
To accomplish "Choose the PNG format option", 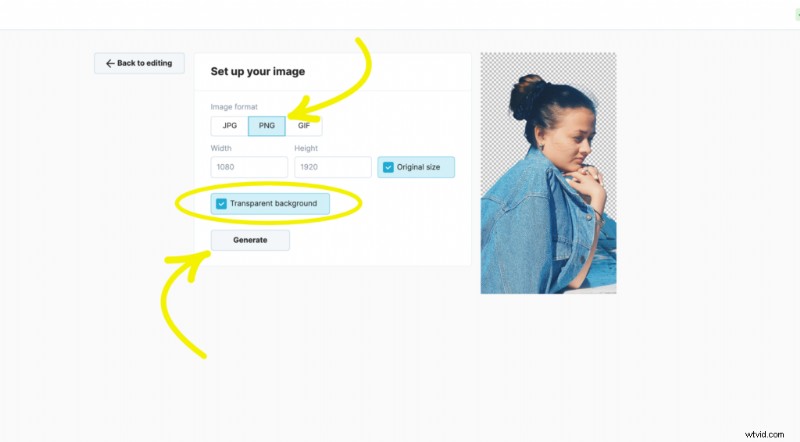I will (x=267, y=126).
